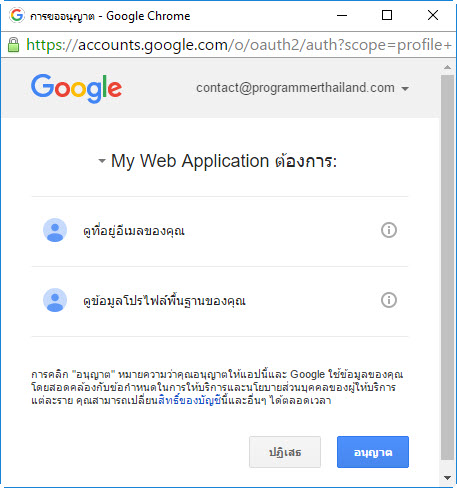Expand the account switcher dropdown arrow
This screenshot has width=457, height=488.
coord(405,89)
